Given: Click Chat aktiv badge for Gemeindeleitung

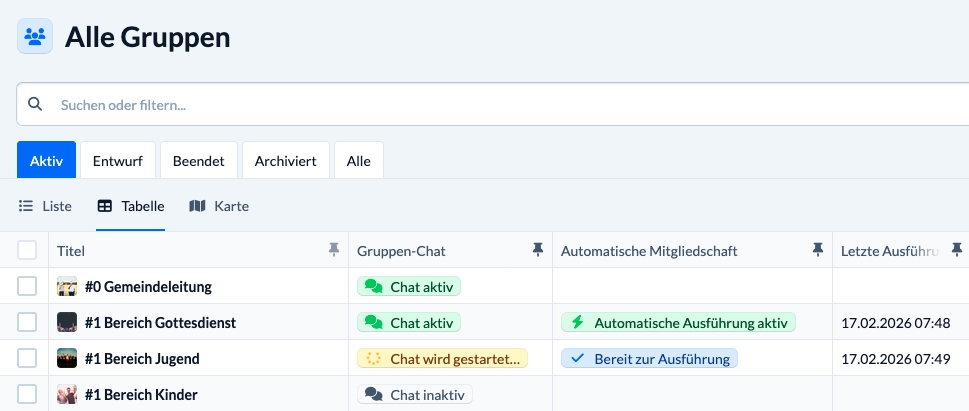Looking at the screenshot, I should coord(409,287).
